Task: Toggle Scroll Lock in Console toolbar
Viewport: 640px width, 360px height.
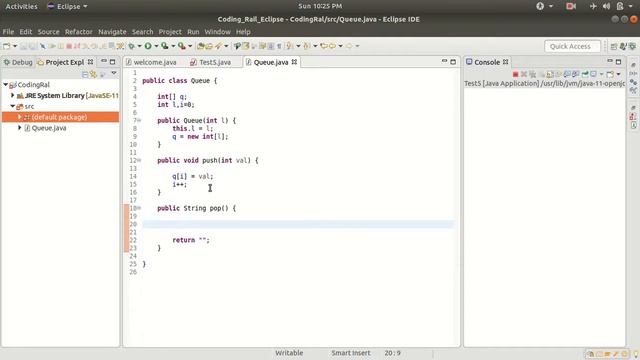Action: coord(550,74)
